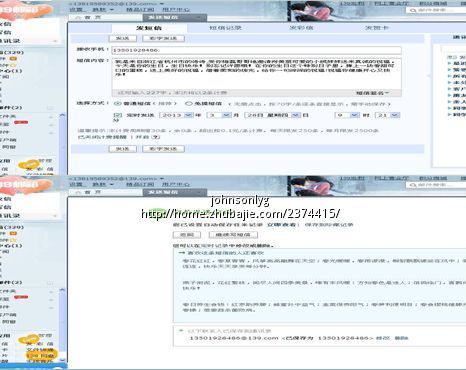Toggle the 定时发送 scheduled send checkbox
Image resolution: width=466 pixels, height=370 pixels.
(118, 115)
